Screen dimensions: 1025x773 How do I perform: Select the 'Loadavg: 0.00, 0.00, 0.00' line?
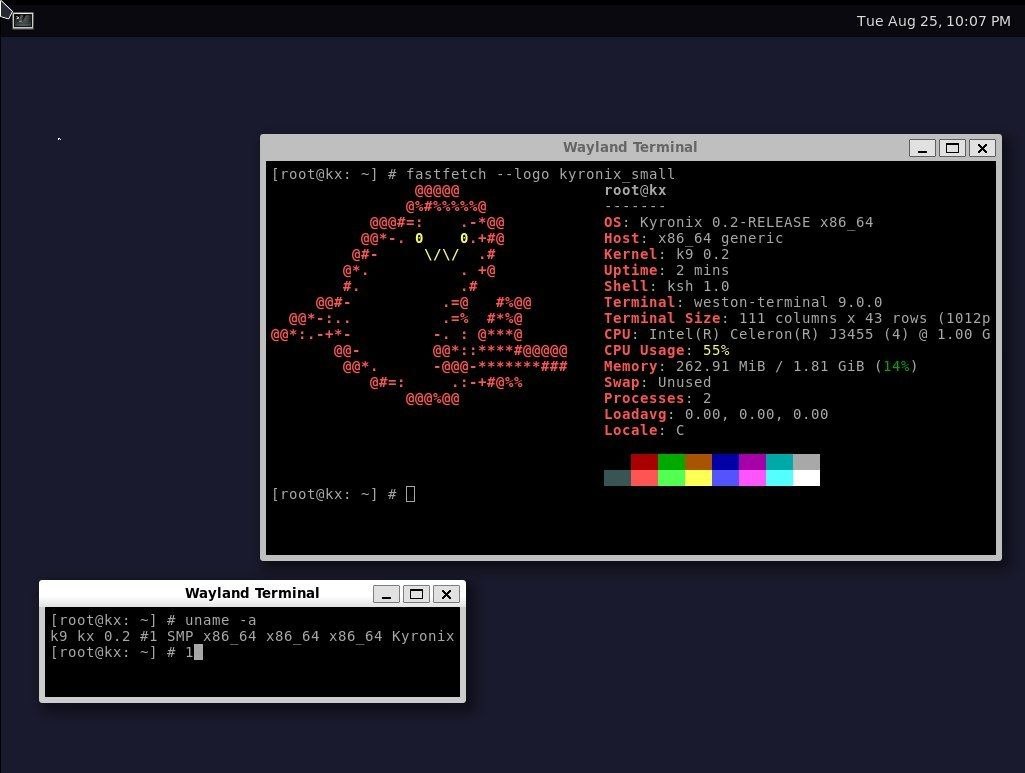[716, 414]
